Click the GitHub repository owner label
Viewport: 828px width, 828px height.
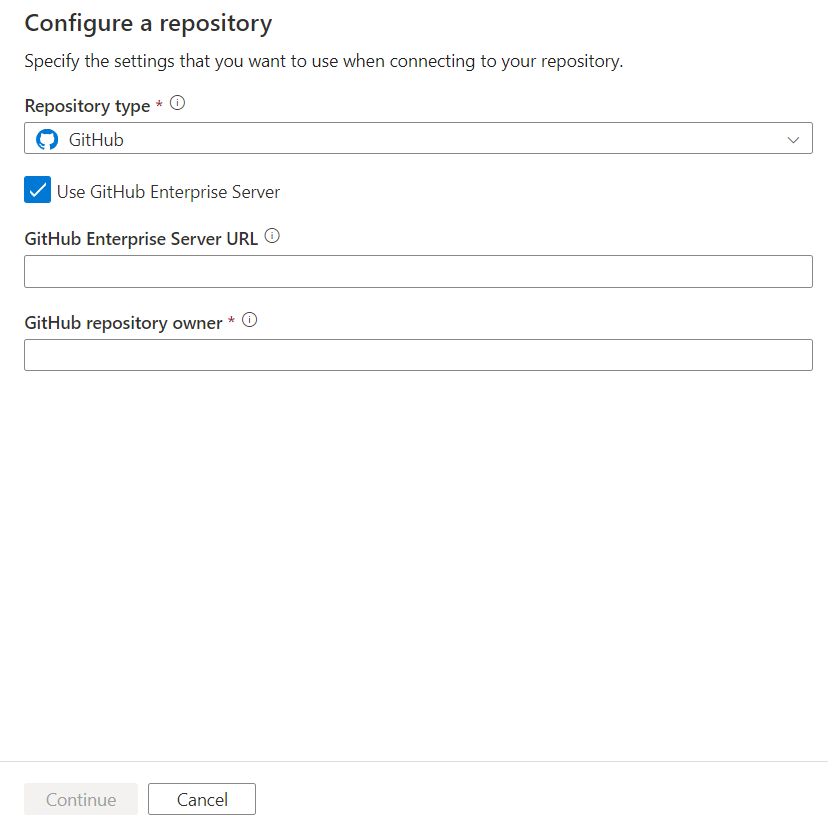pyautogui.click(x=123, y=322)
